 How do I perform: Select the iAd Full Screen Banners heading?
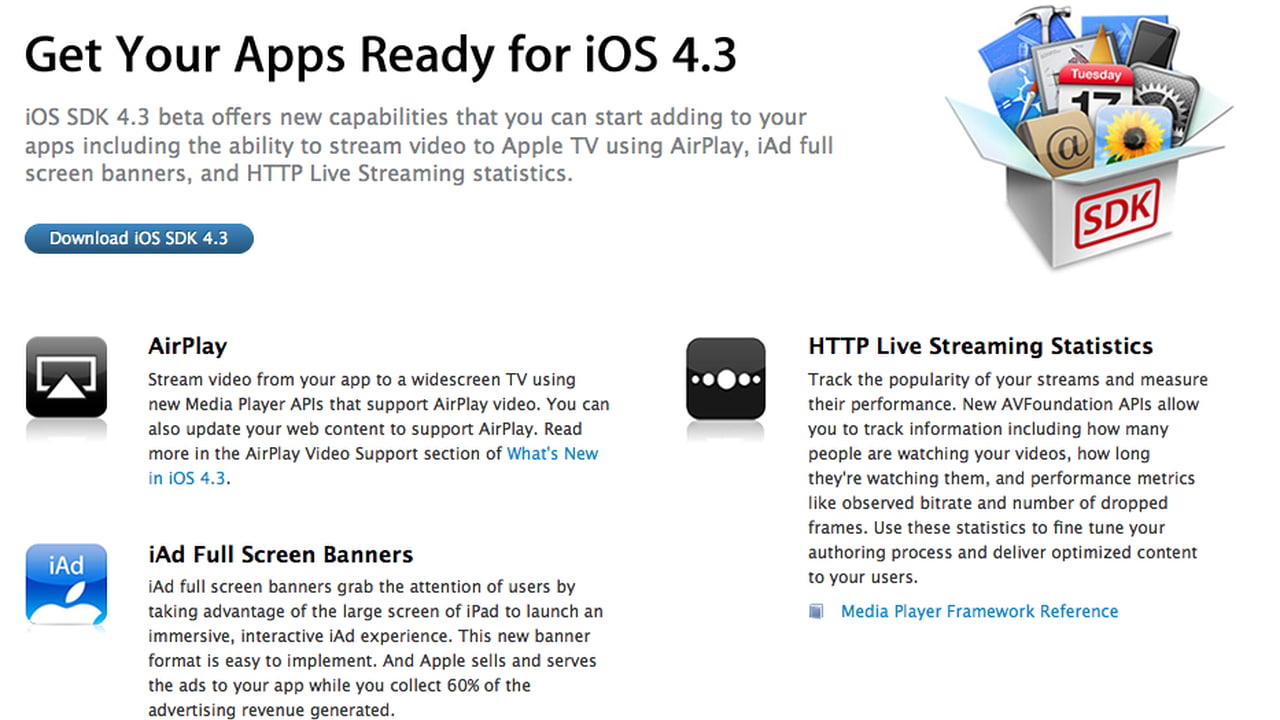pyautogui.click(x=280, y=554)
